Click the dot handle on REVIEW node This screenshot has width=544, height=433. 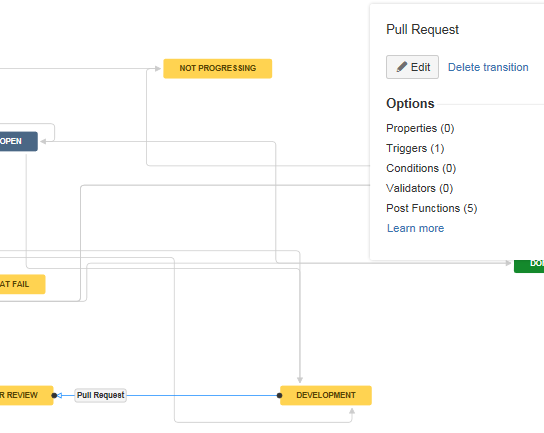(x=54, y=395)
